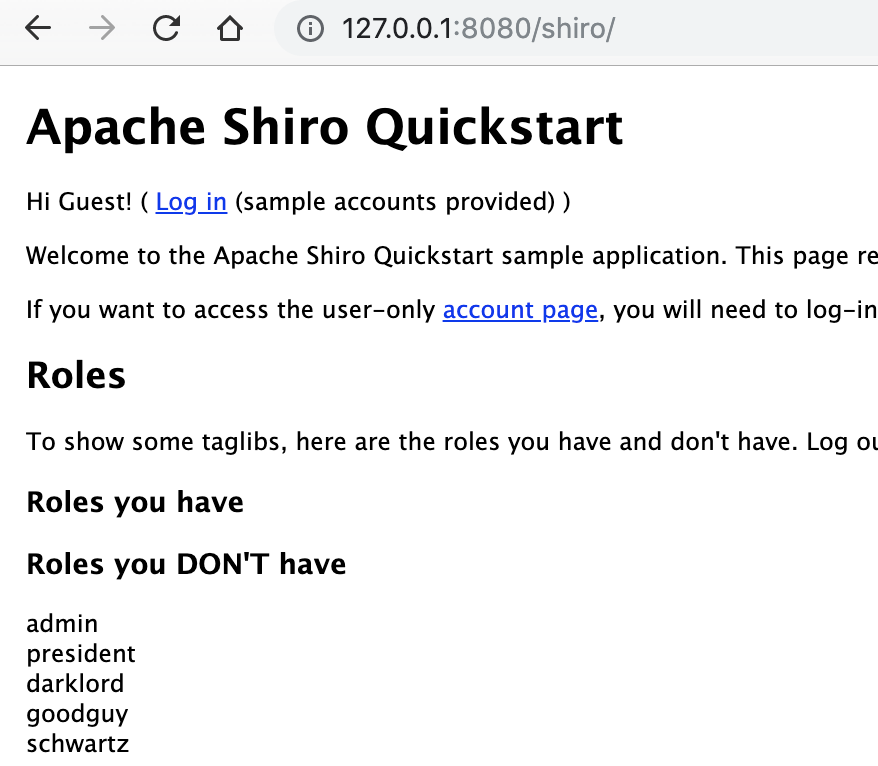Click the 'Welcome to the Apache Shiro' paragraph
Image resolution: width=878 pixels, height=766 pixels.
(452, 256)
